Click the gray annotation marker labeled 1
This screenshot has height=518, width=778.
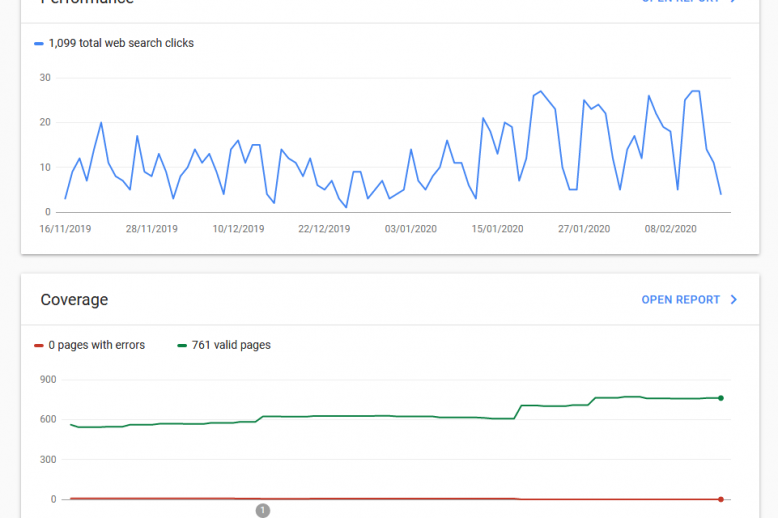click(x=263, y=510)
